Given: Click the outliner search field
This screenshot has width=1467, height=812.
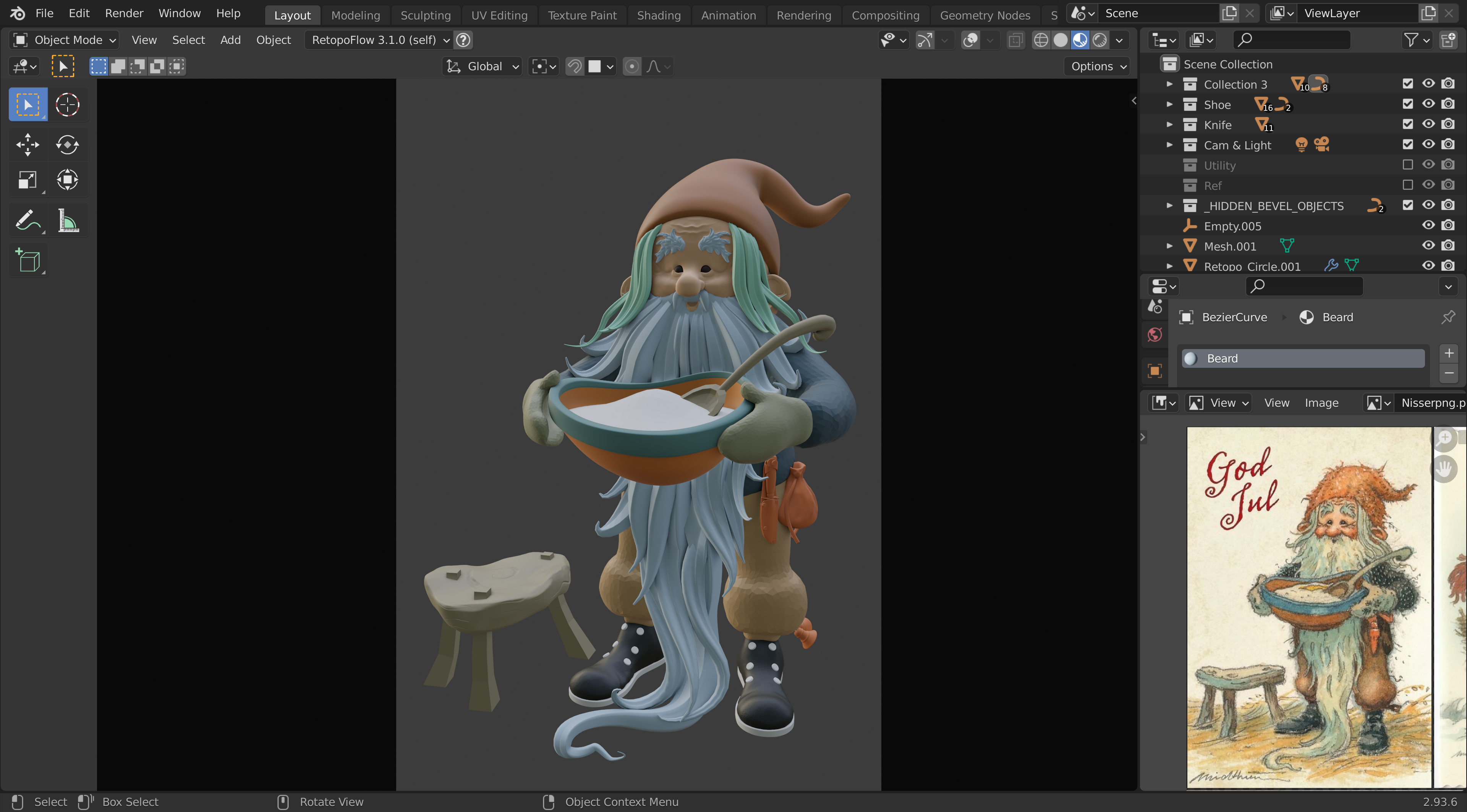Looking at the screenshot, I should point(1293,40).
